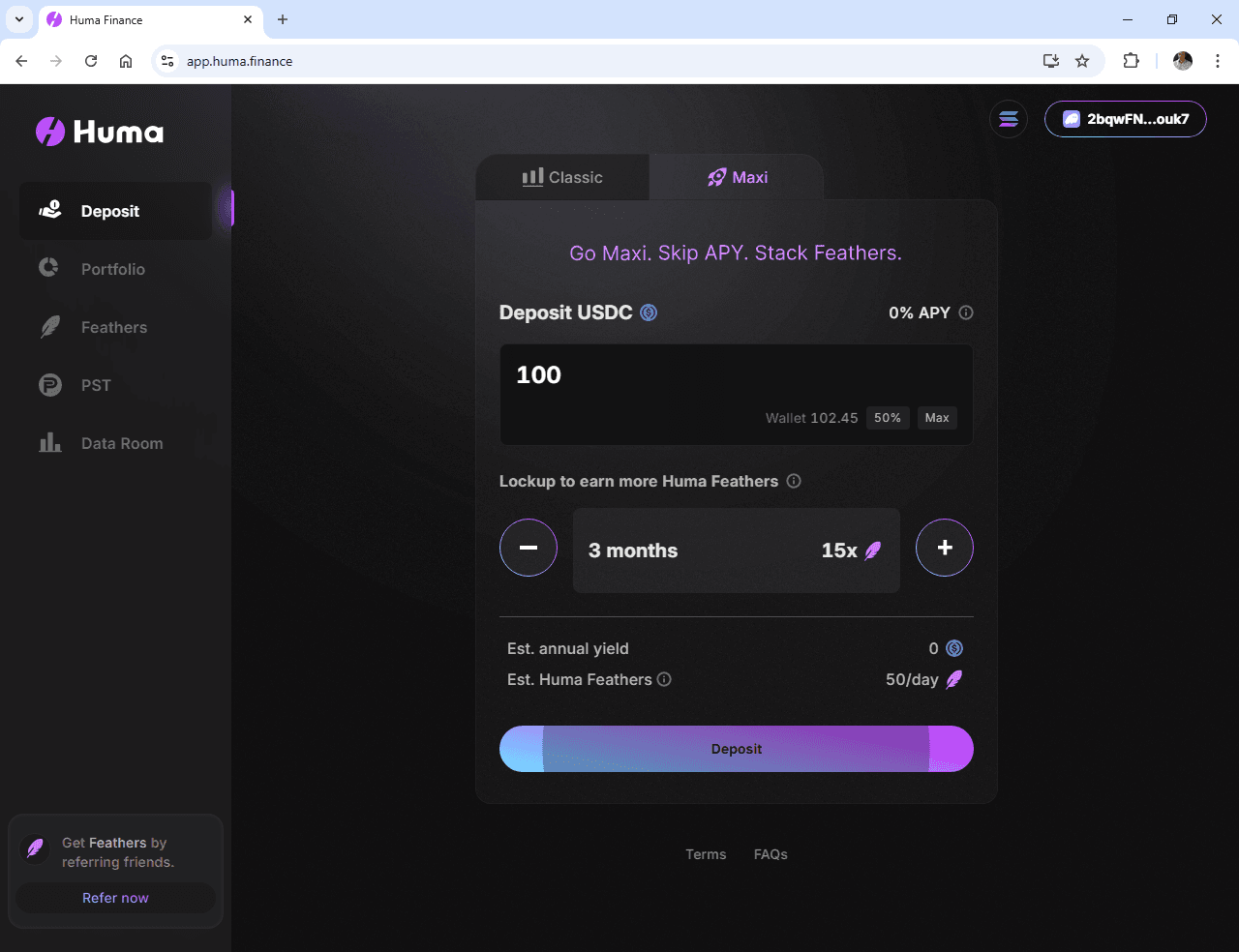The height and width of the screenshot is (952, 1239).
Task: Set amount to Max wallet balance
Action: coord(937,418)
